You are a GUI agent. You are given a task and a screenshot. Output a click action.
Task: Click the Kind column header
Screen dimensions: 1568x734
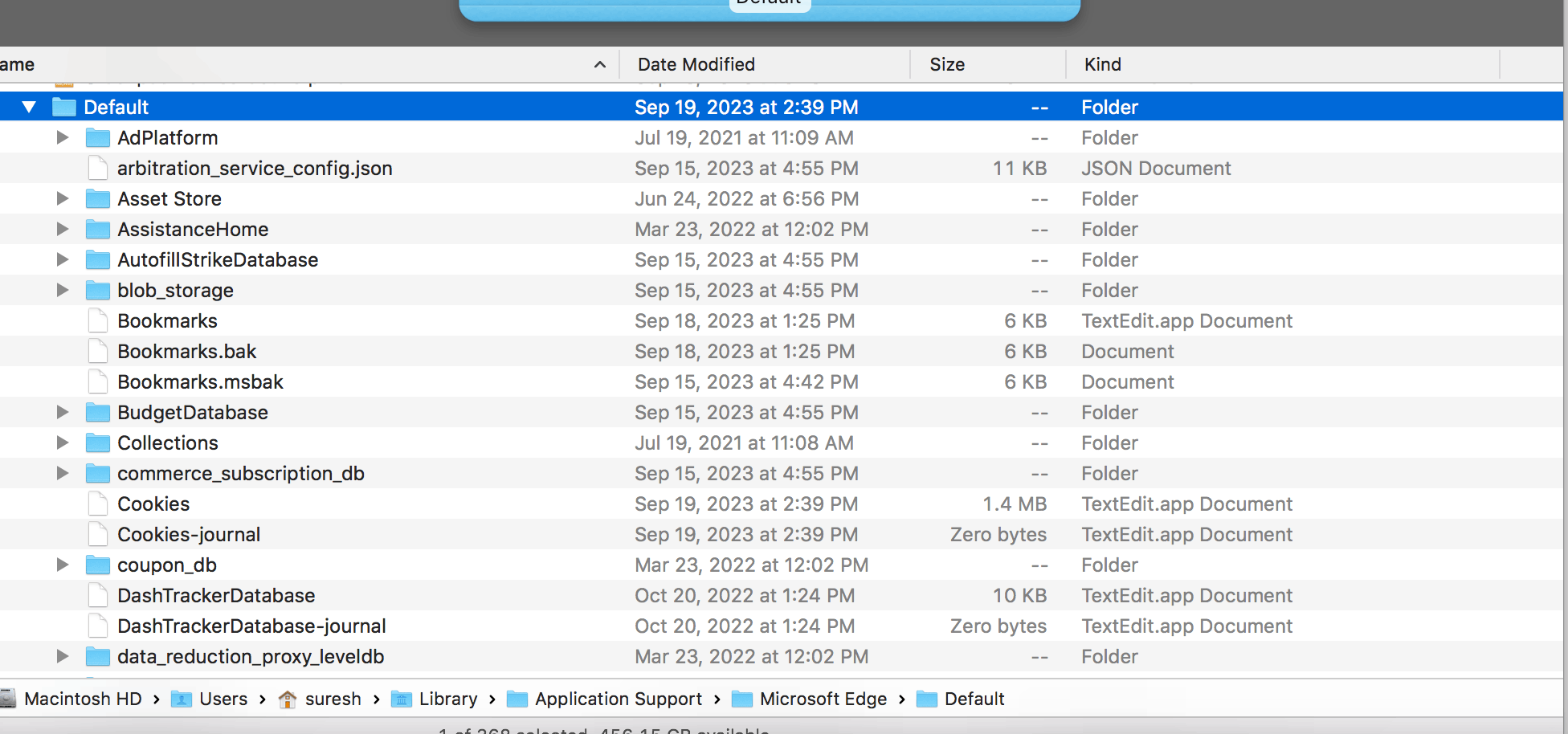1102,63
